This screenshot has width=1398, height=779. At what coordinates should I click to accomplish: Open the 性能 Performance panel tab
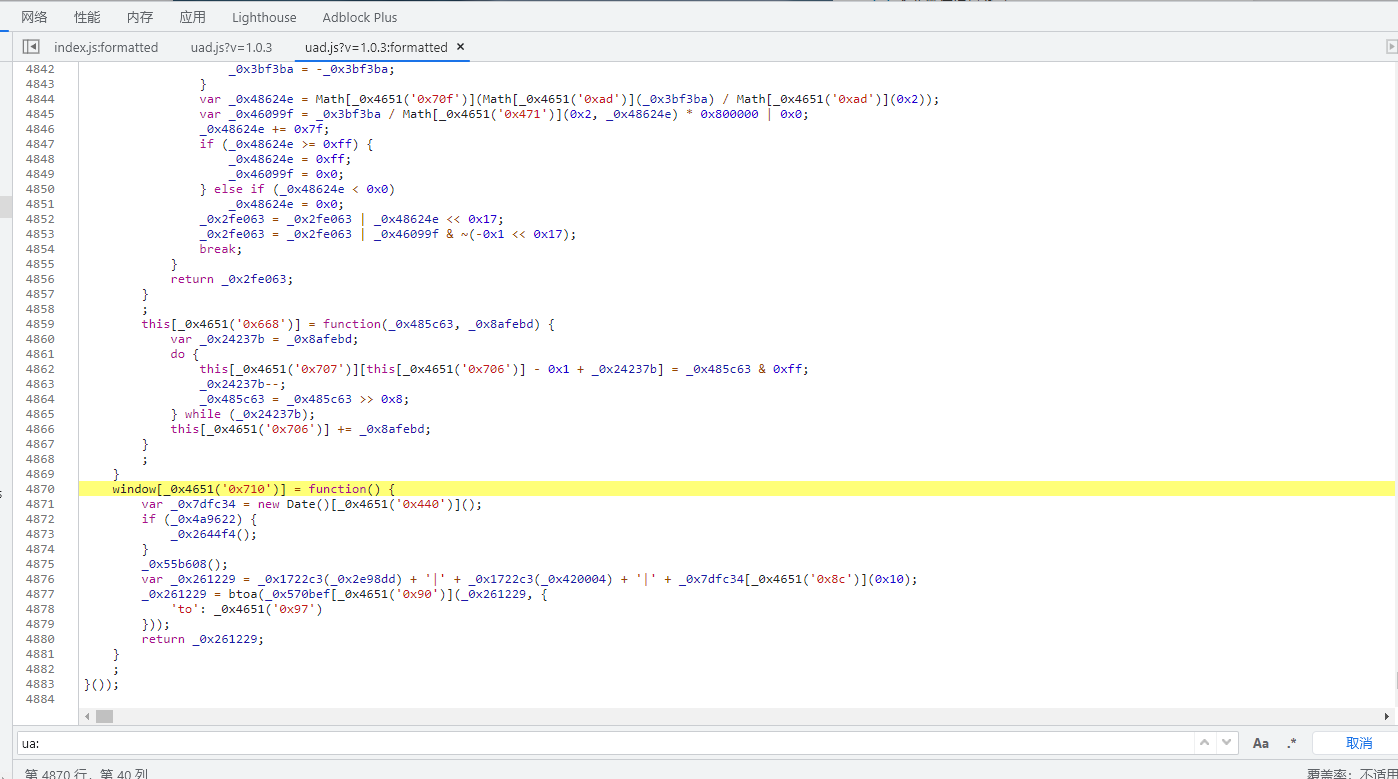coord(87,17)
